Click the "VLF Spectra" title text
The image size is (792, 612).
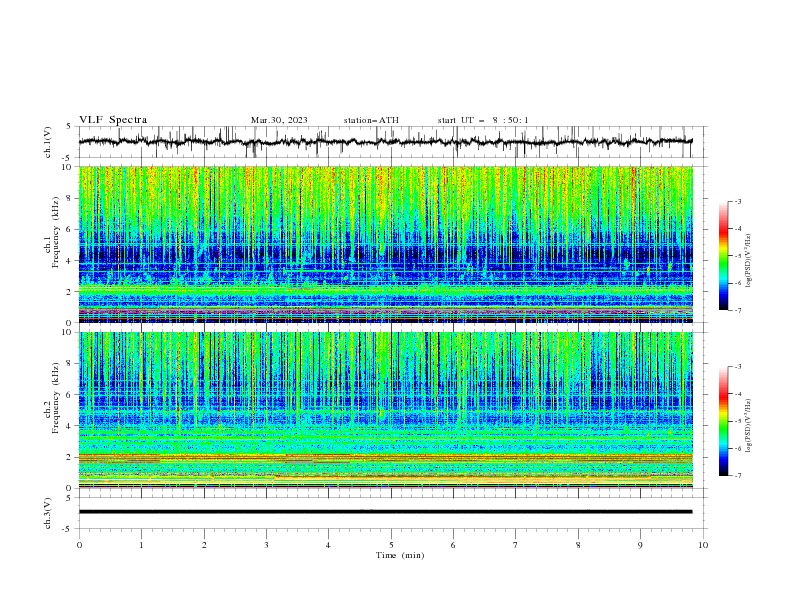pos(113,120)
